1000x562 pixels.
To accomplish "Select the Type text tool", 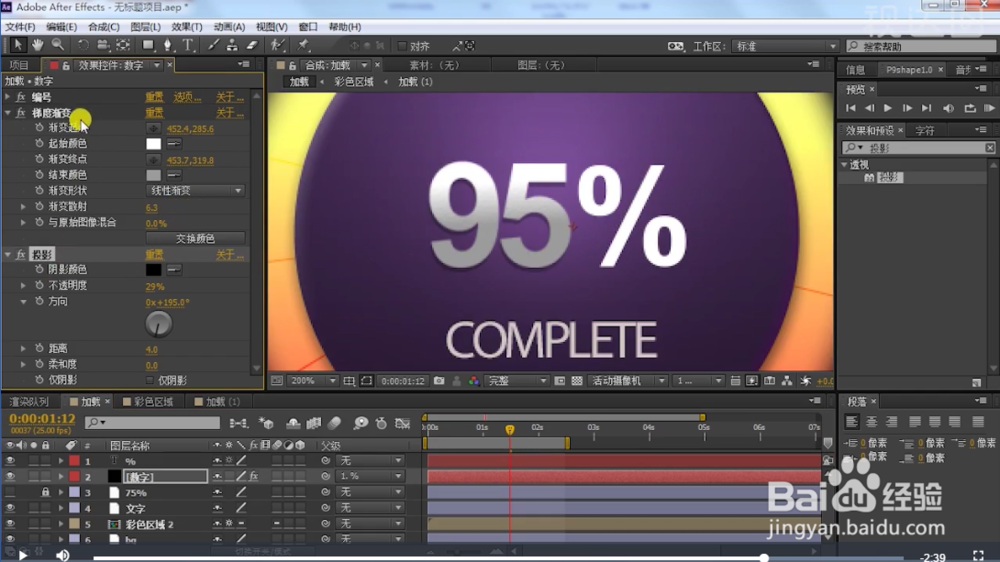I will coord(188,45).
